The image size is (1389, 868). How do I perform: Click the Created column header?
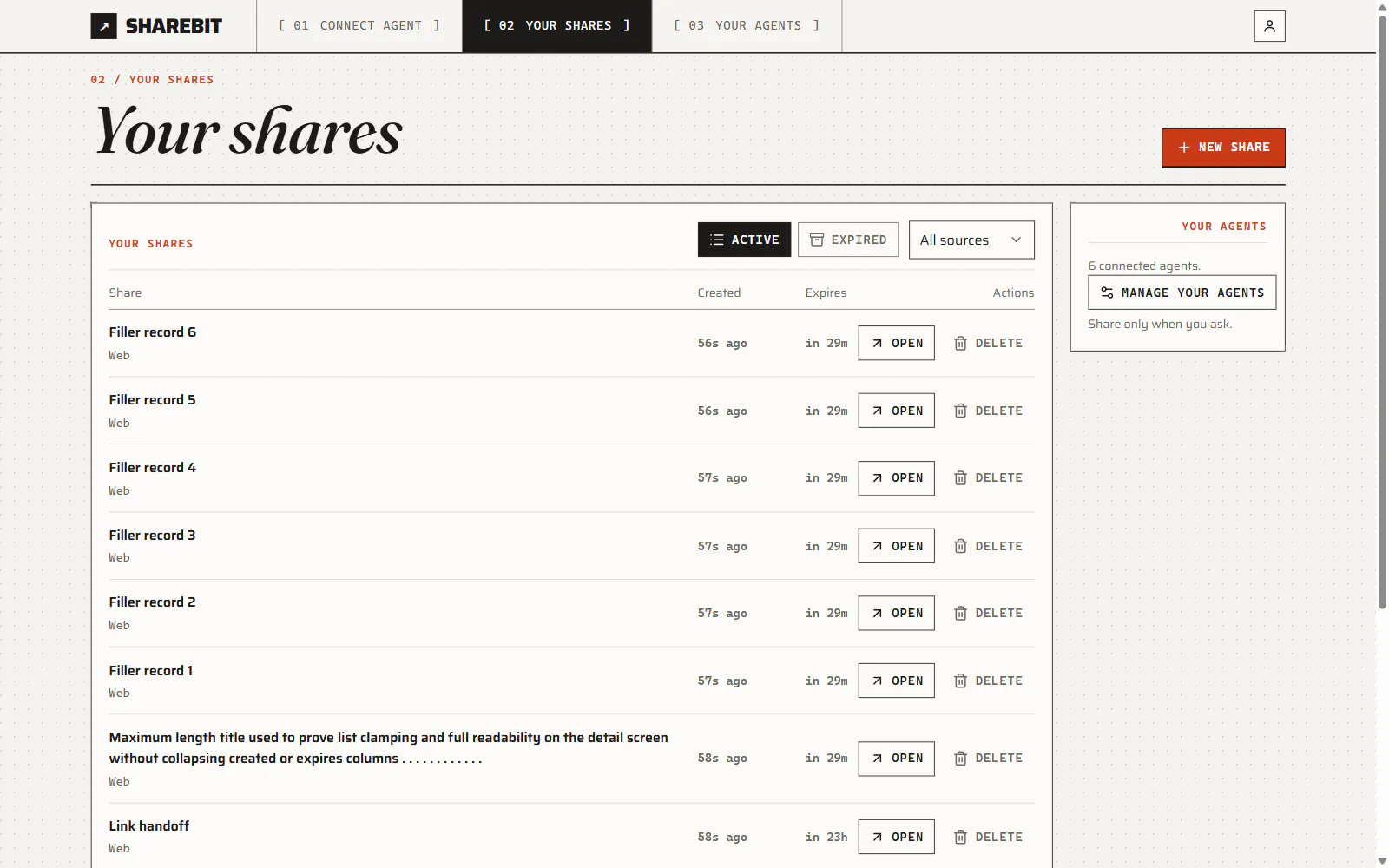[719, 293]
